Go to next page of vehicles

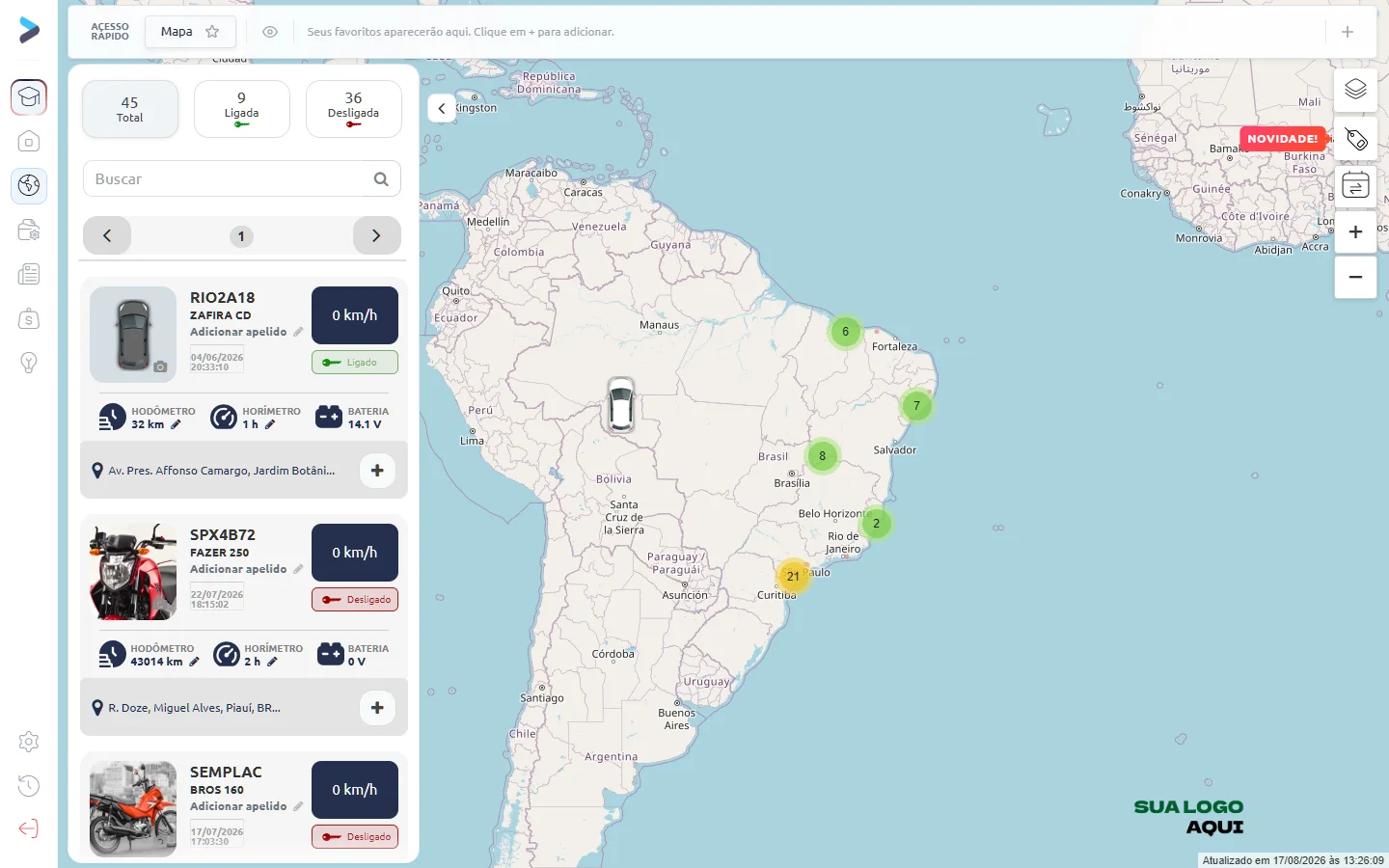coord(377,235)
